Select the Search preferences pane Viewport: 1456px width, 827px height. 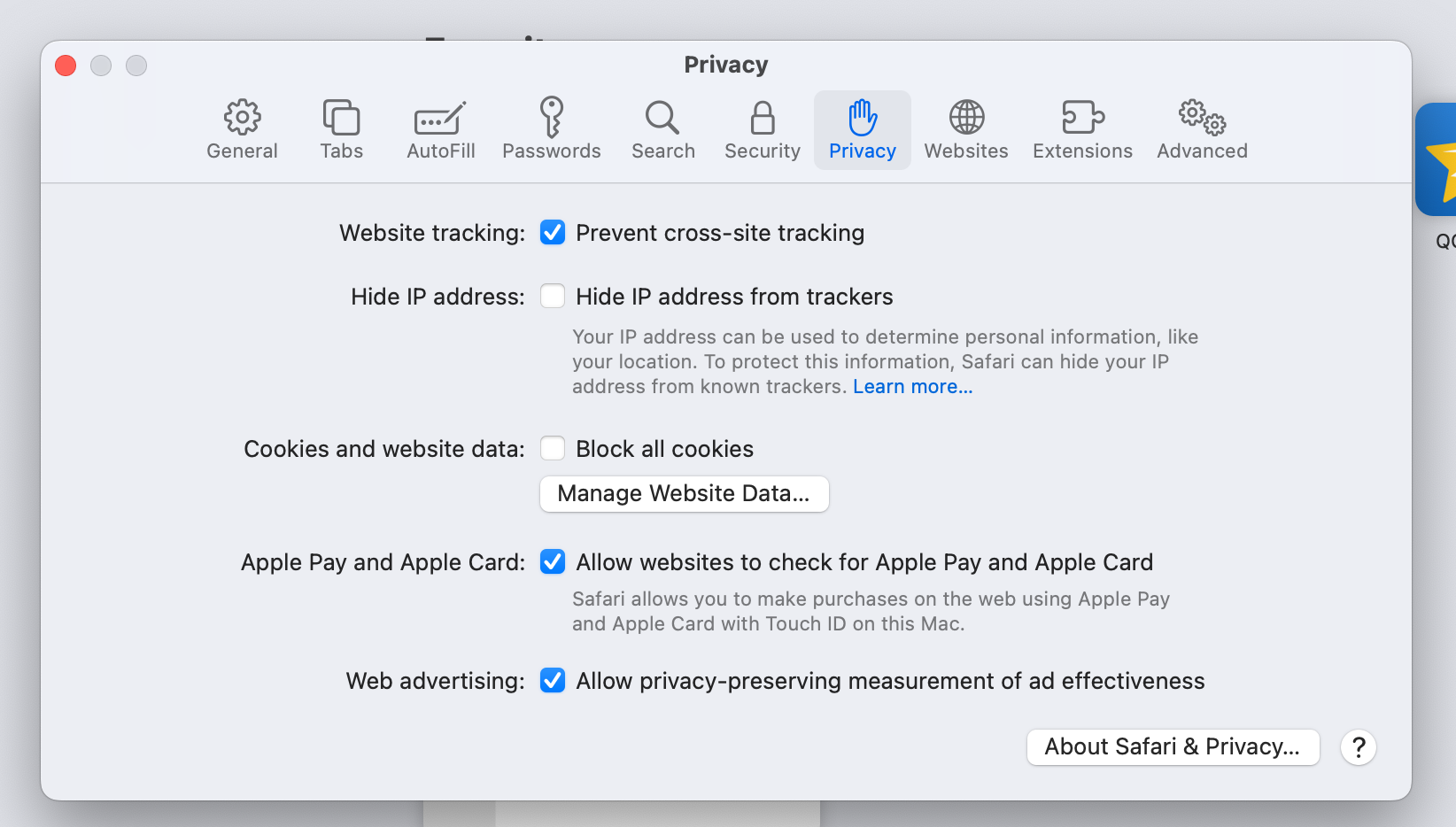[x=662, y=129]
